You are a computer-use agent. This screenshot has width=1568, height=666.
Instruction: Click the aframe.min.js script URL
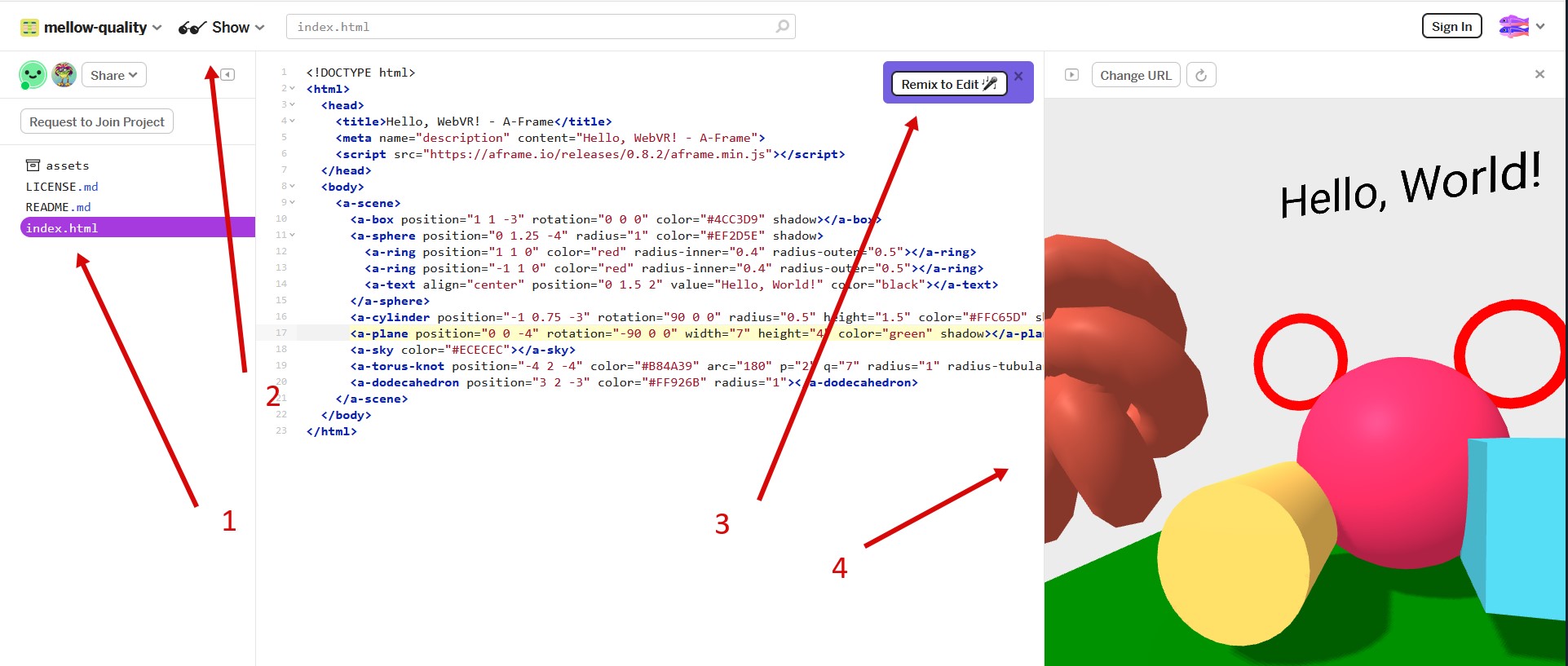click(599, 154)
